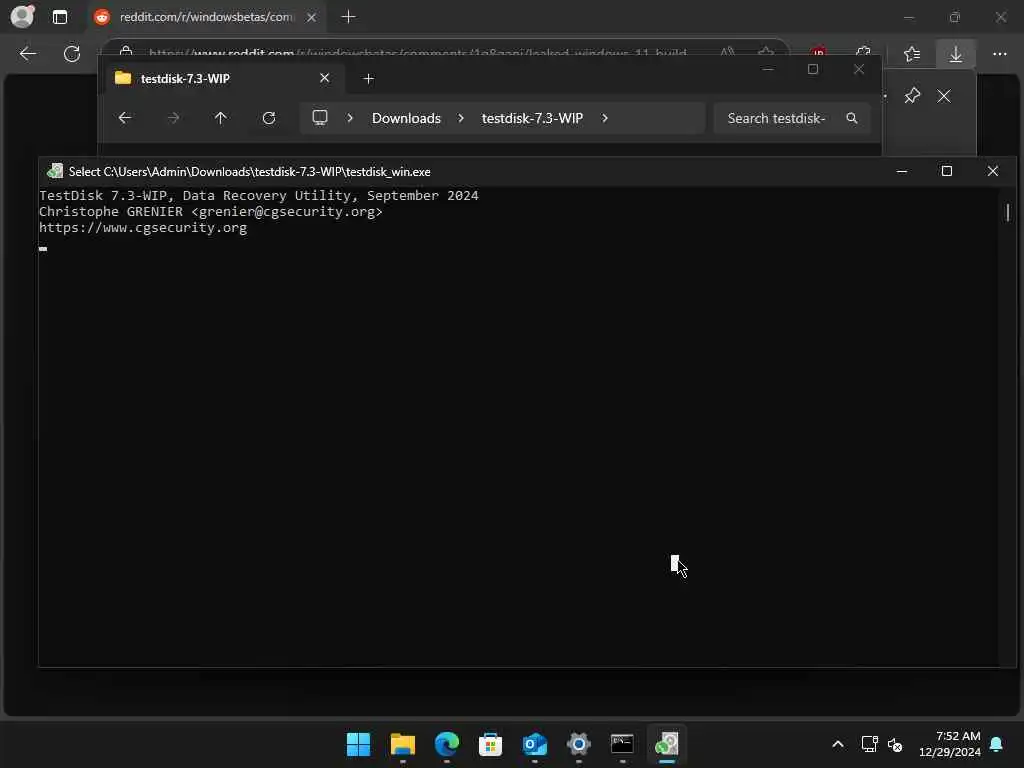Image resolution: width=1024 pixels, height=768 pixels.
Task: Click the cgsecurity.org URL text in console
Action: point(143,227)
